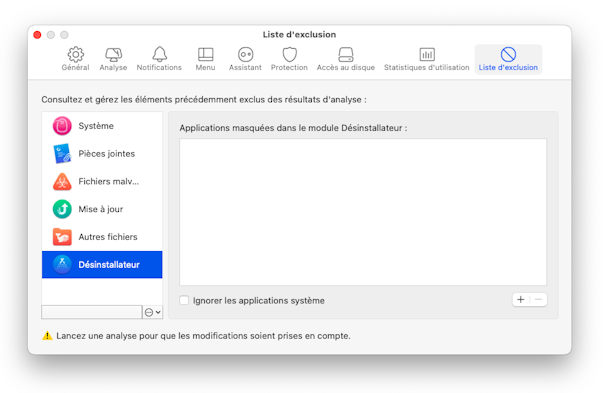Switch to the Notifications tab label

point(159,67)
